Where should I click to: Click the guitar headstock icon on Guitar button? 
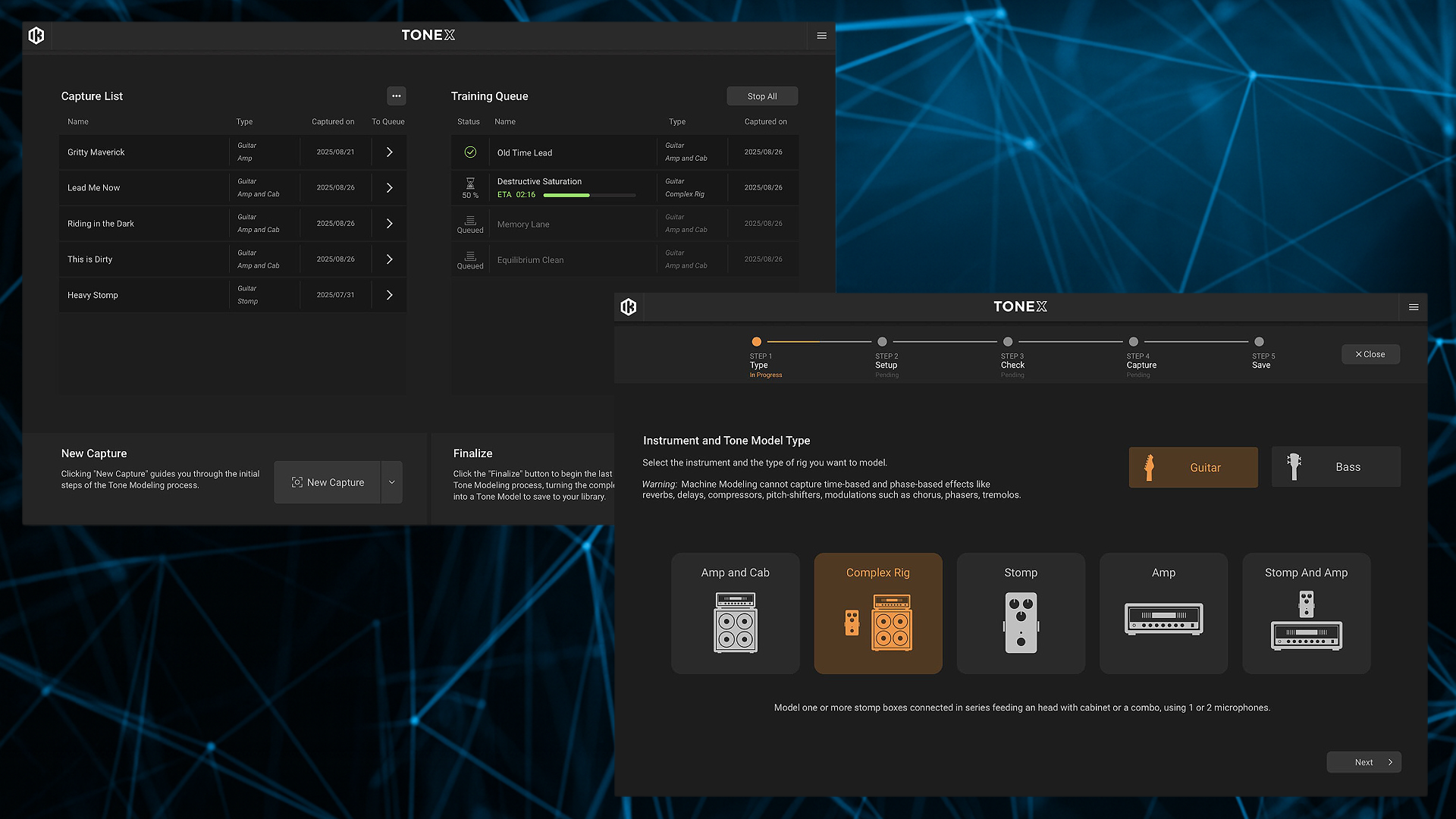[1149, 467]
